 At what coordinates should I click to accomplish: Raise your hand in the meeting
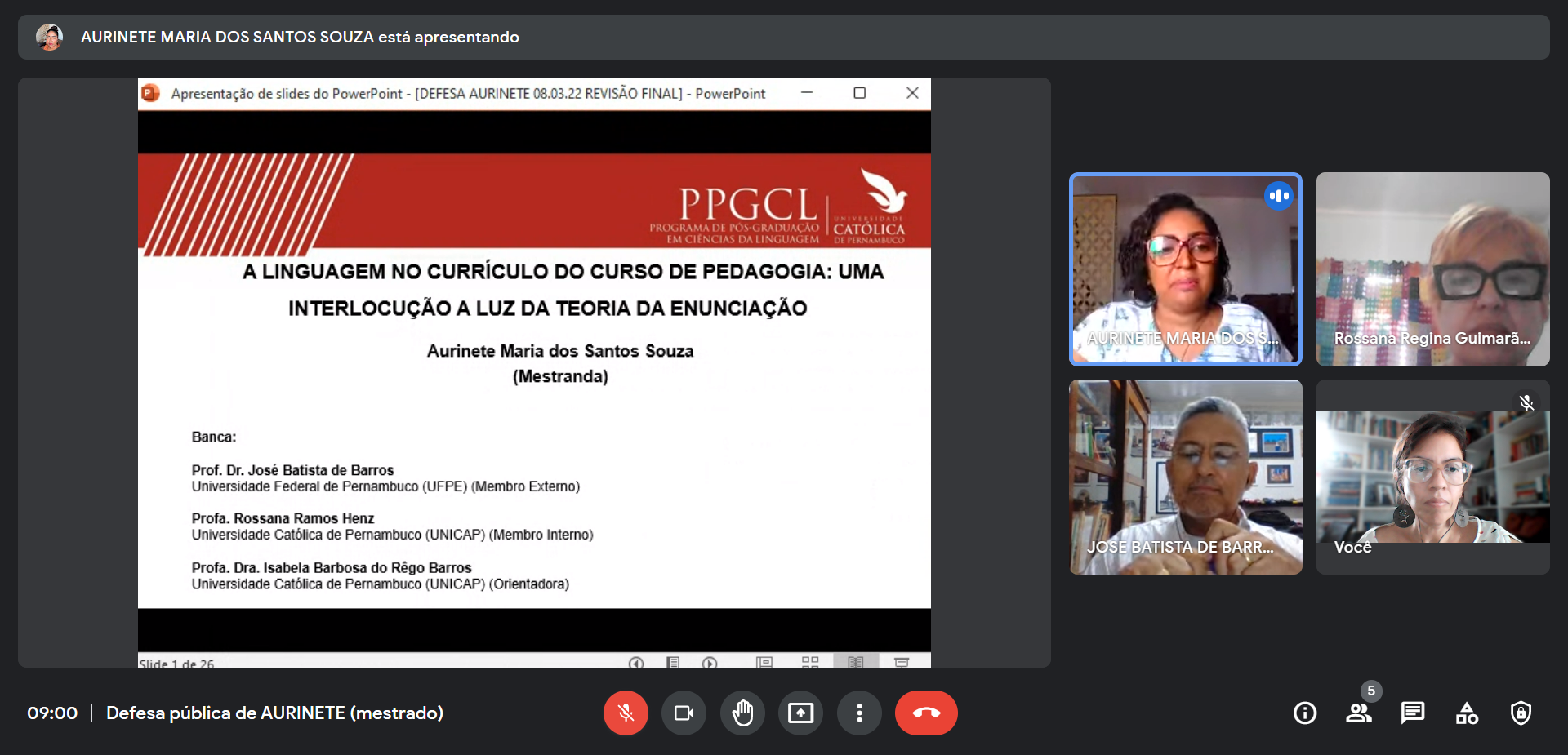742,713
